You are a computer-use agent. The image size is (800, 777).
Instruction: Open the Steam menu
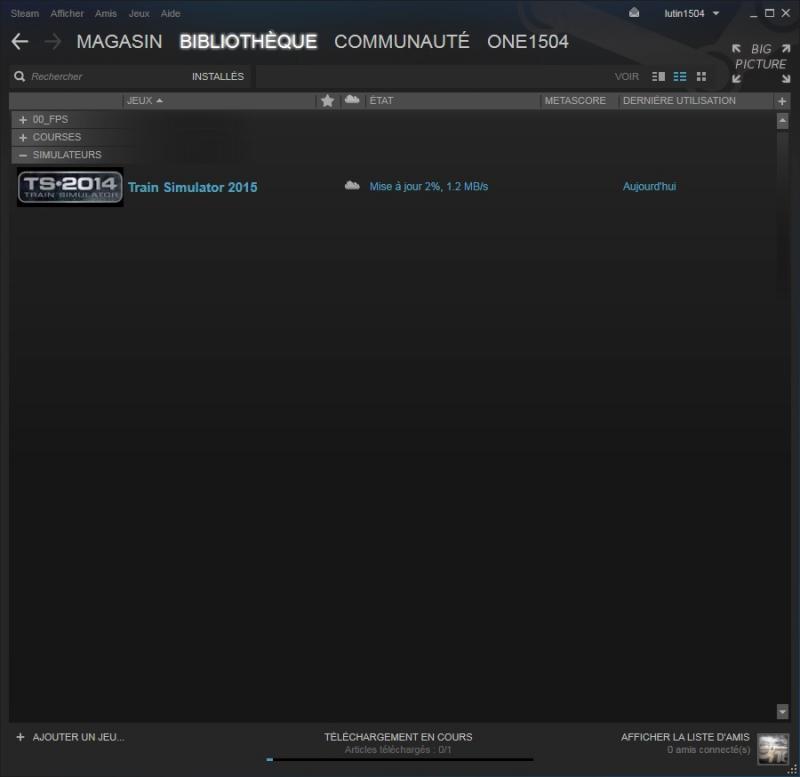tap(24, 13)
